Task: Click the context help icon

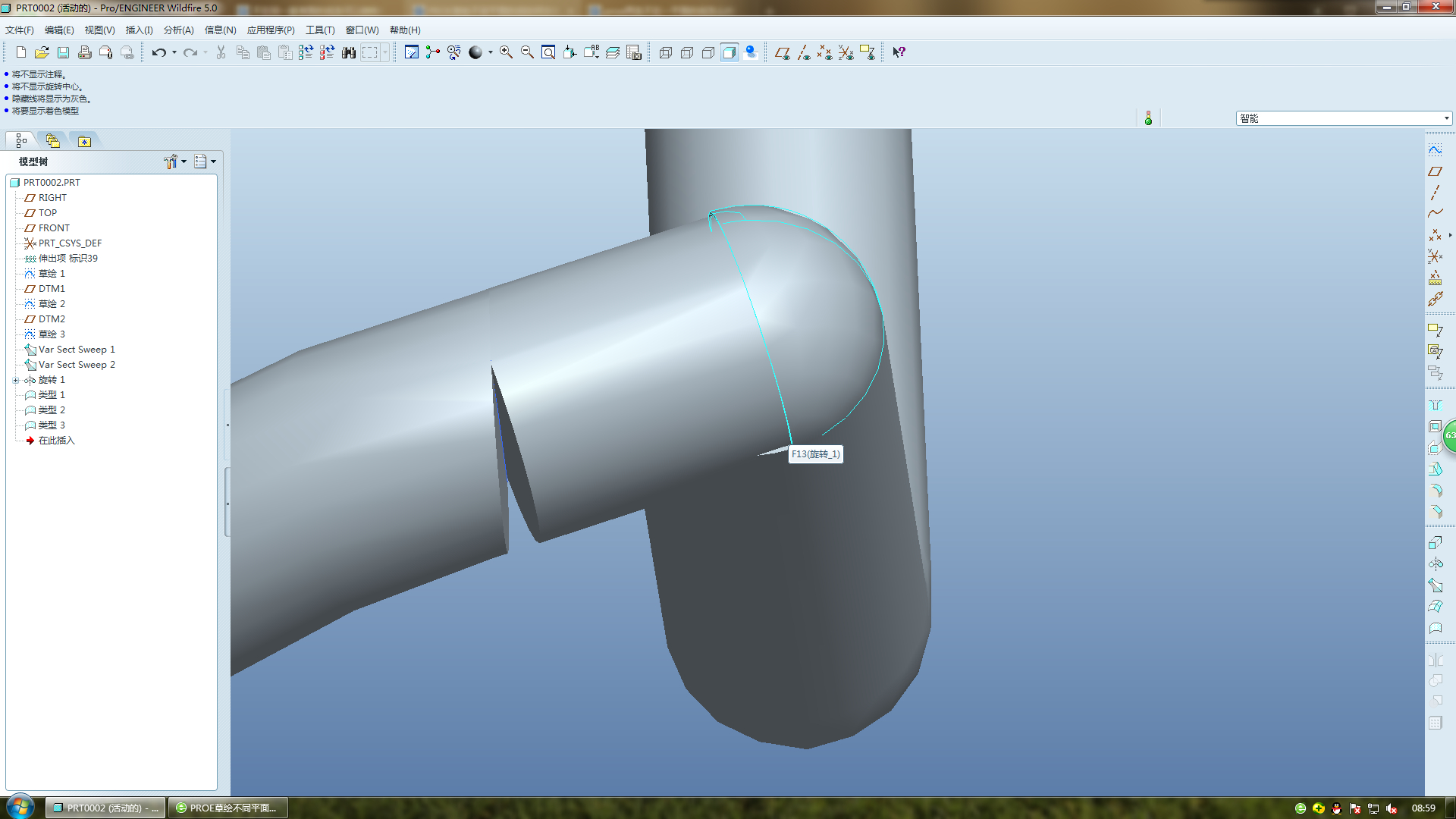Action: (899, 52)
